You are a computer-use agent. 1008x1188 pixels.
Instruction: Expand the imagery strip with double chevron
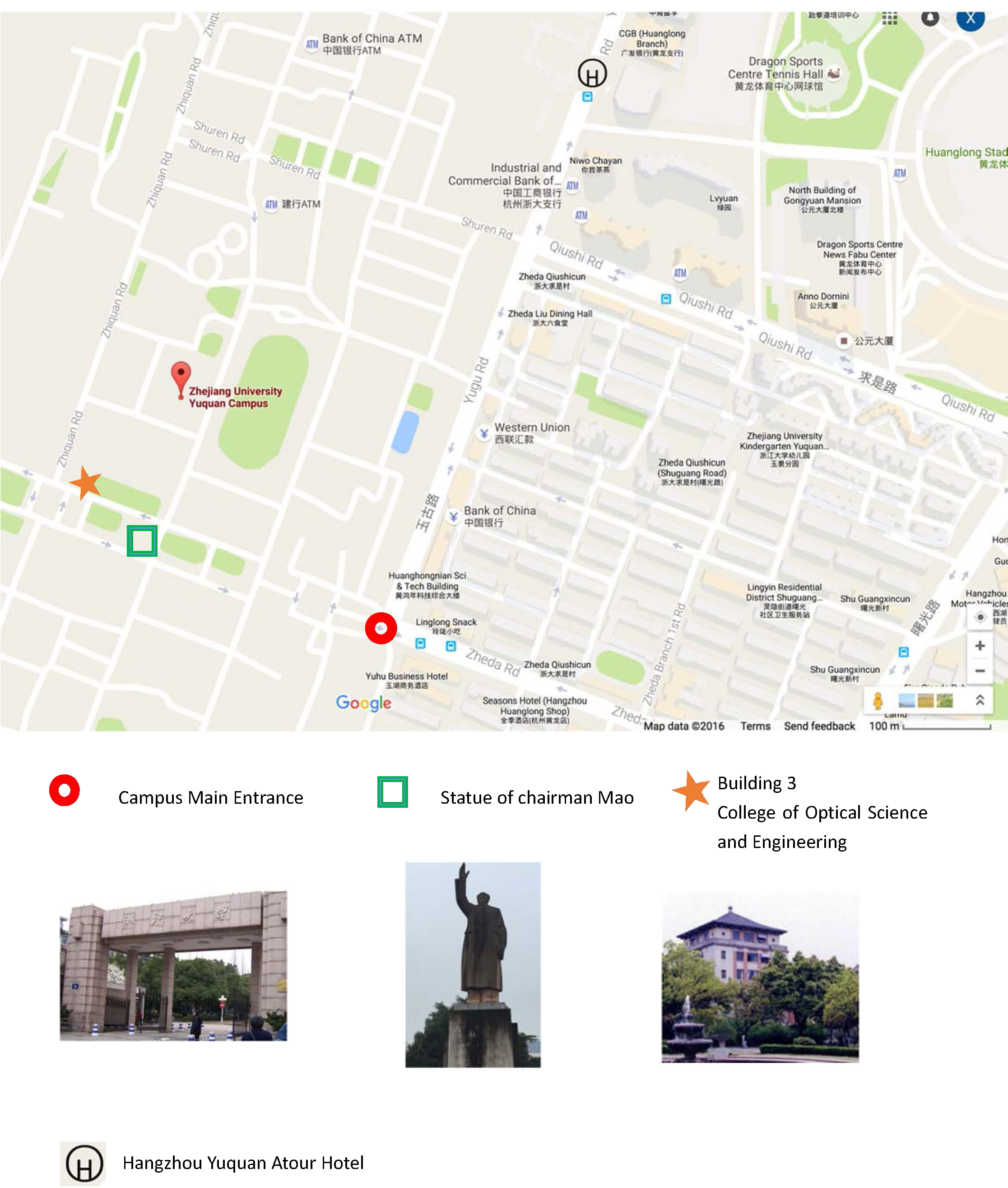click(980, 700)
